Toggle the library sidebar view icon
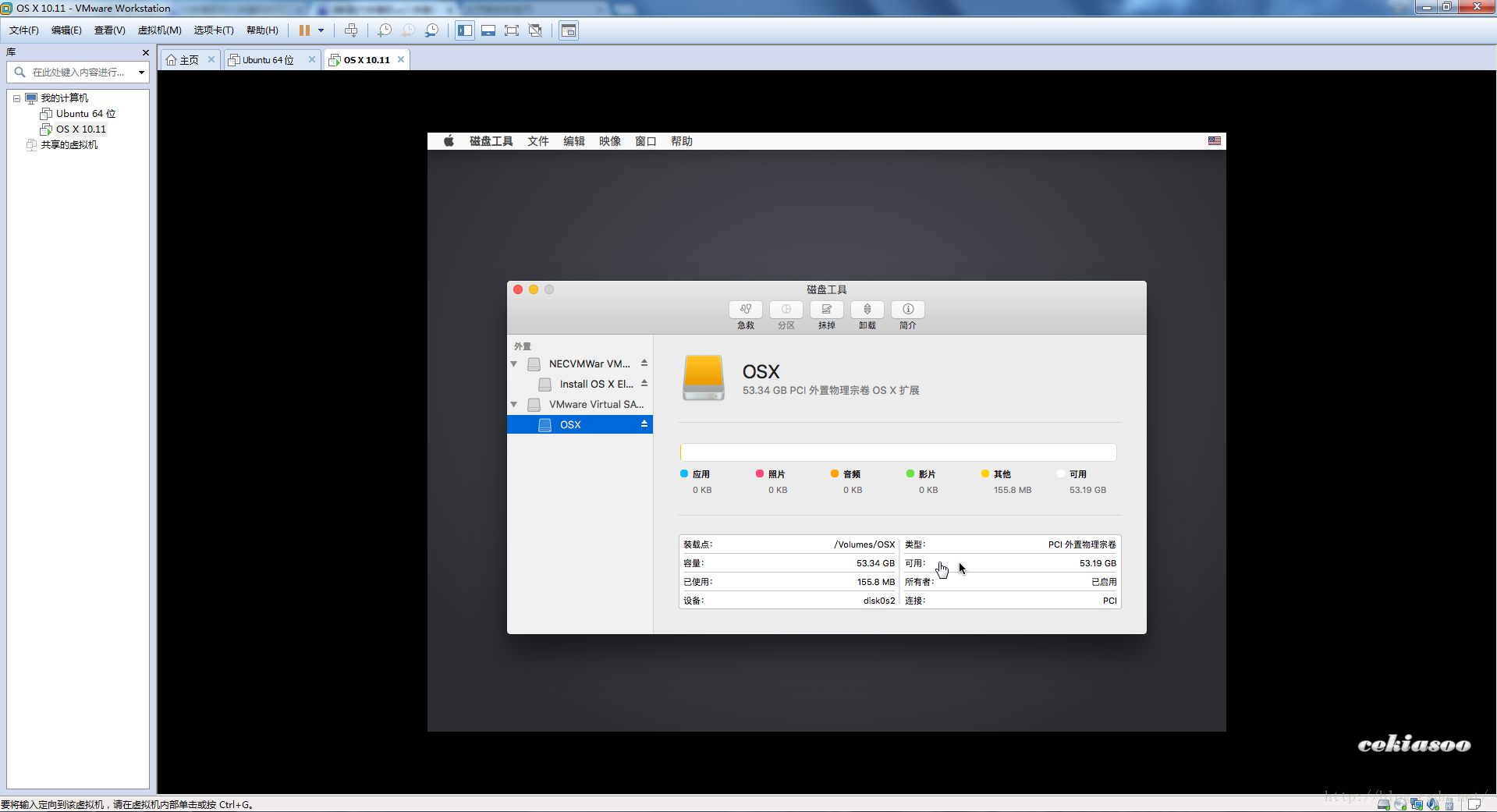 pos(465,30)
